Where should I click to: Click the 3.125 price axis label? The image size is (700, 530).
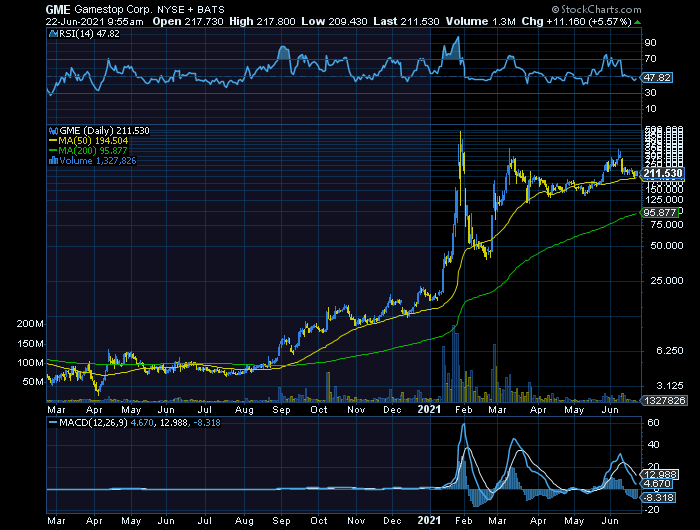[670, 386]
